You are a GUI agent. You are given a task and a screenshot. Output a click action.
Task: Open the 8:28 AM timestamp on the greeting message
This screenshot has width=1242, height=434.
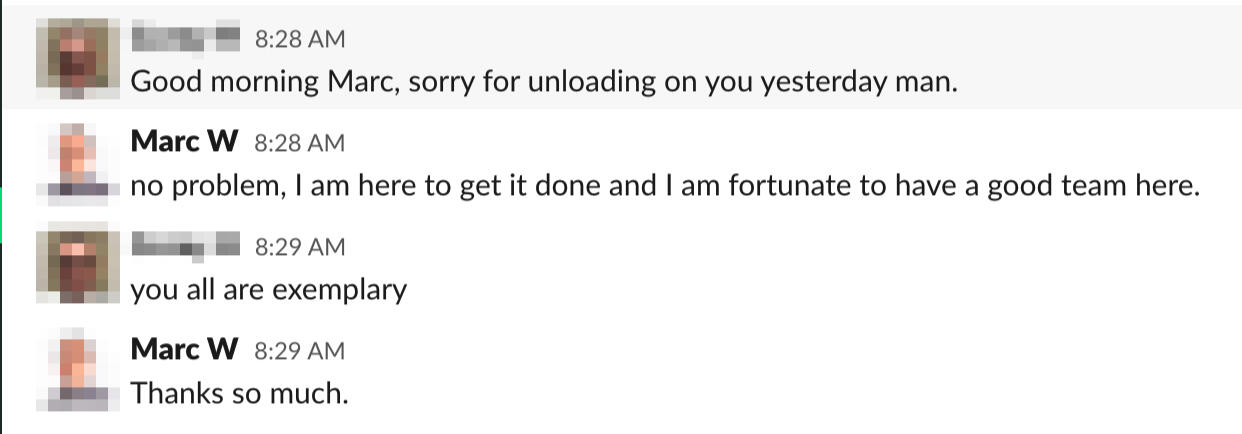[300, 40]
